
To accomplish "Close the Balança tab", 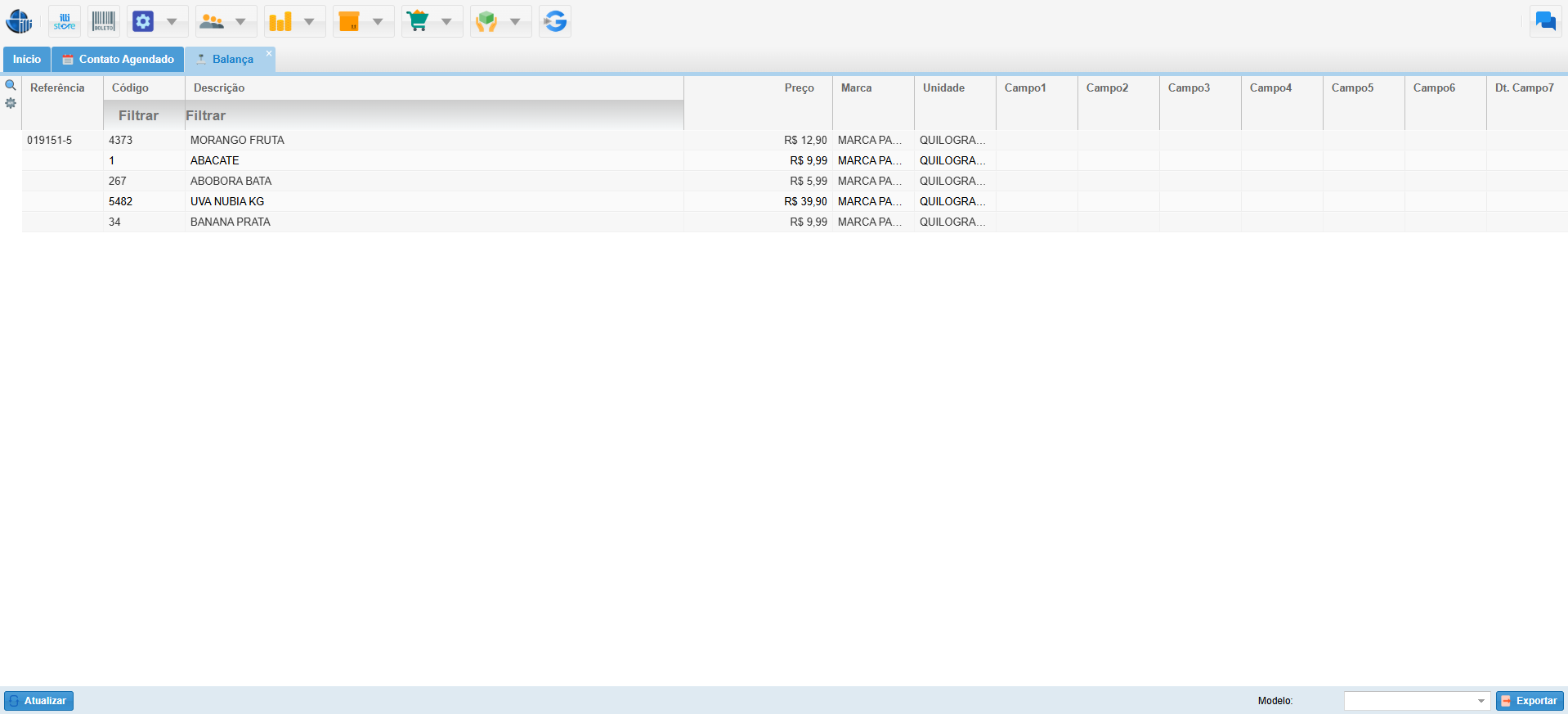I will pos(269,53).
